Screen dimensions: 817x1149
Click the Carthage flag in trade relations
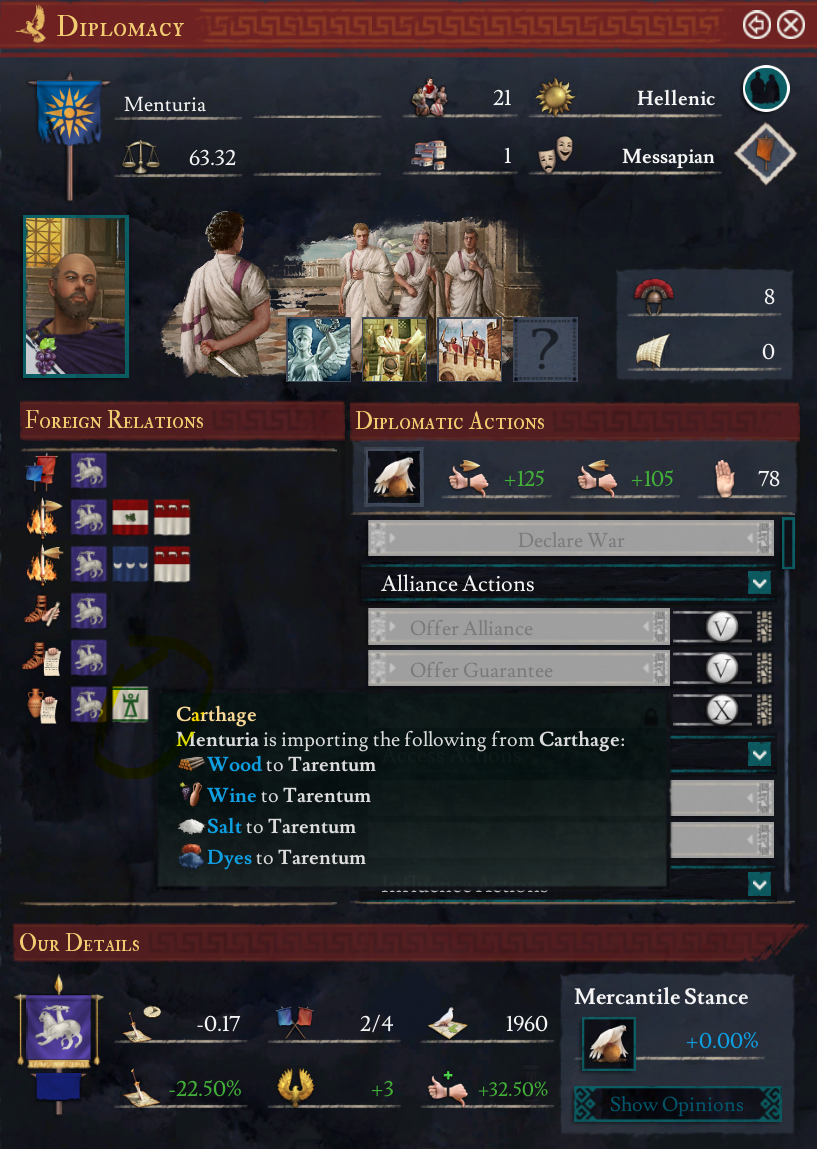[x=130, y=705]
